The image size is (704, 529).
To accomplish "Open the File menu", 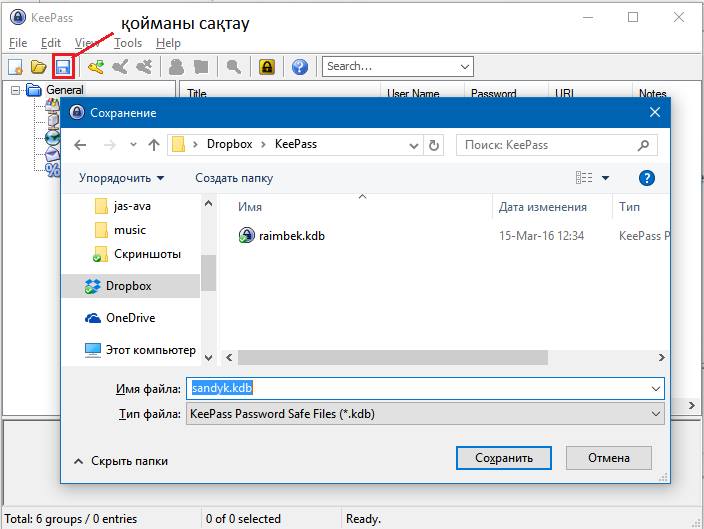I will tap(18, 43).
